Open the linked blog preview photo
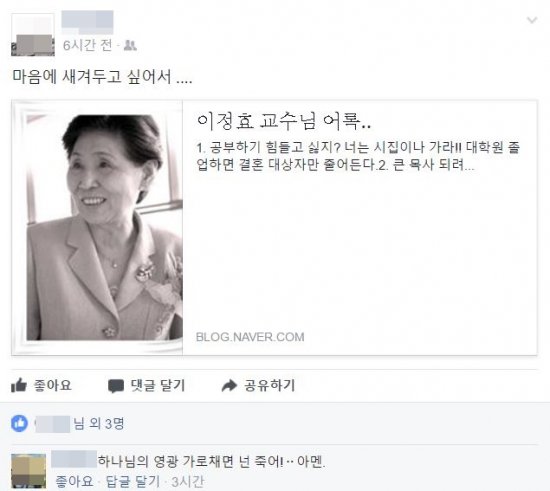This screenshot has width=550, height=491. point(97,228)
